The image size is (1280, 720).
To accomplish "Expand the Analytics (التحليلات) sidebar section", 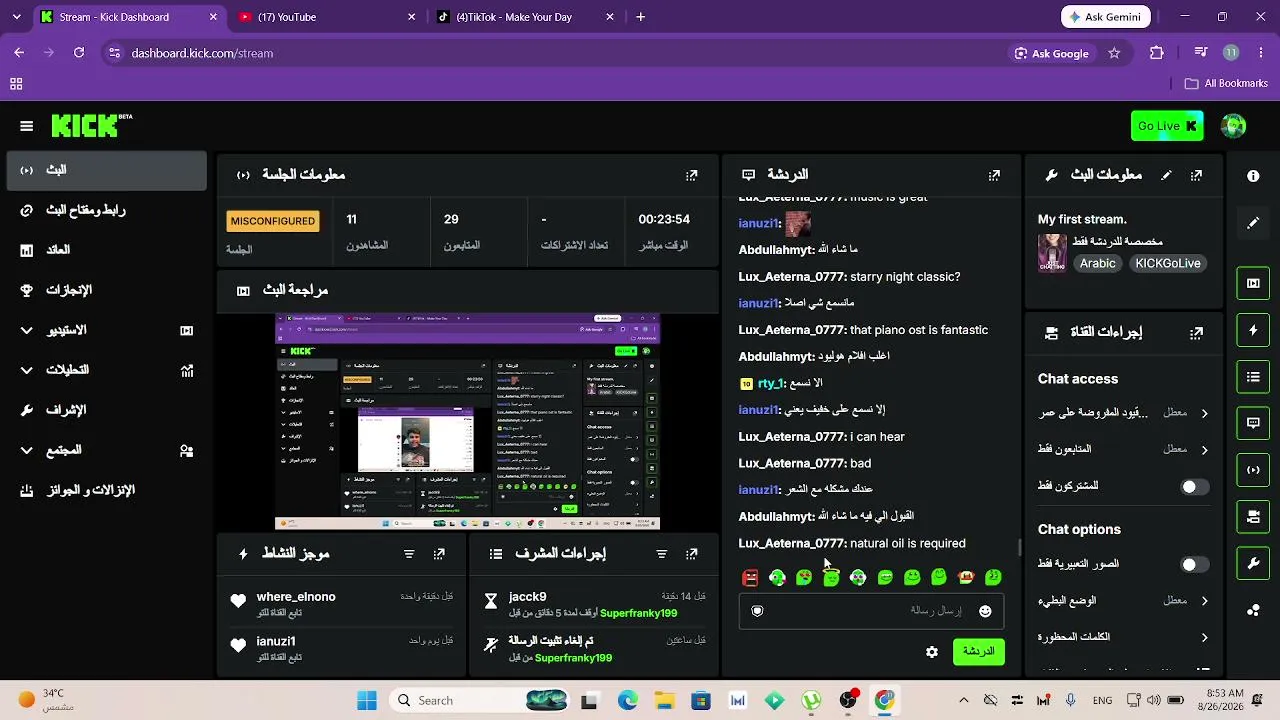I will (27, 370).
